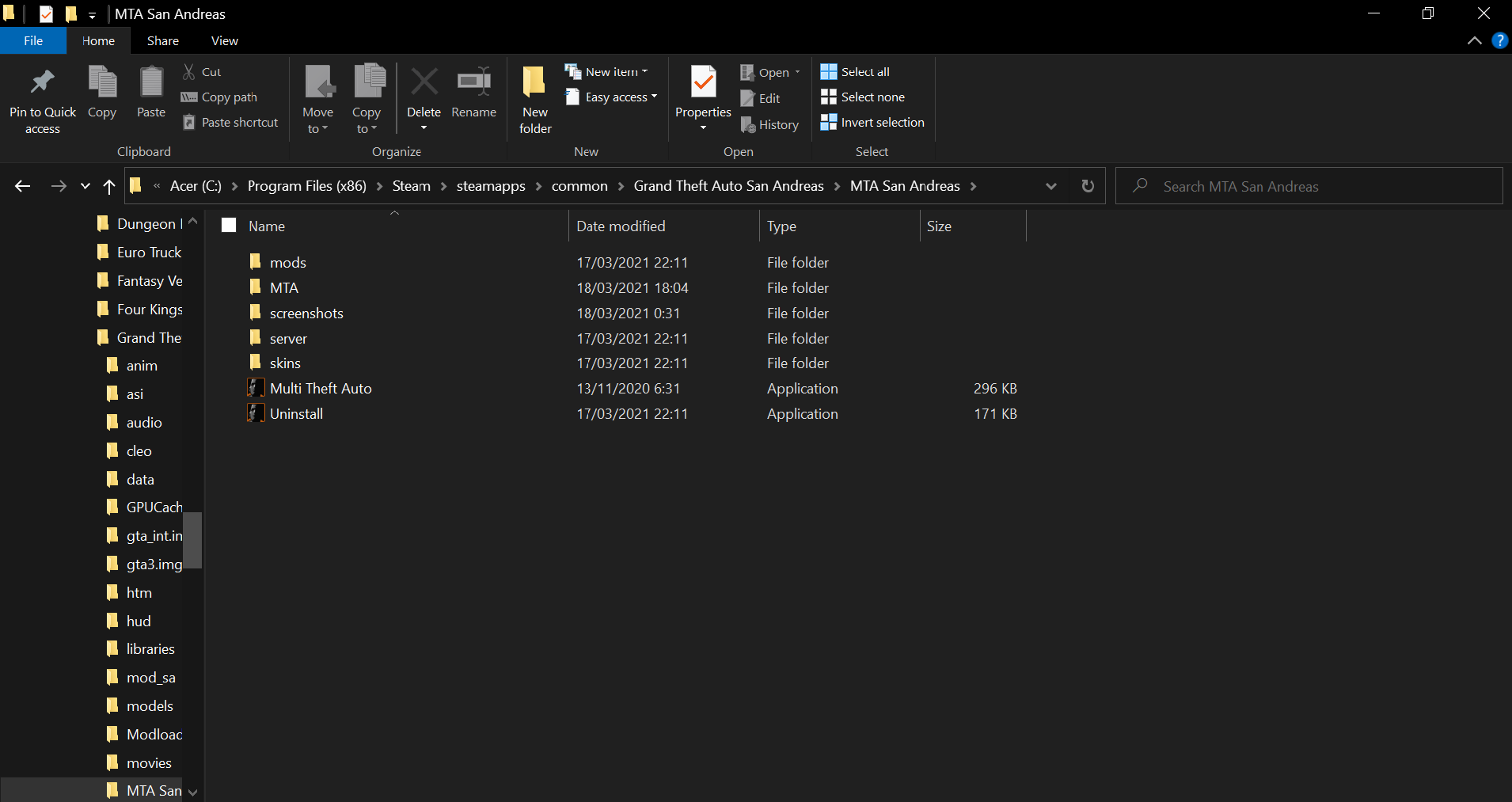Click the Steam breadcrumb in address bar

(412, 186)
